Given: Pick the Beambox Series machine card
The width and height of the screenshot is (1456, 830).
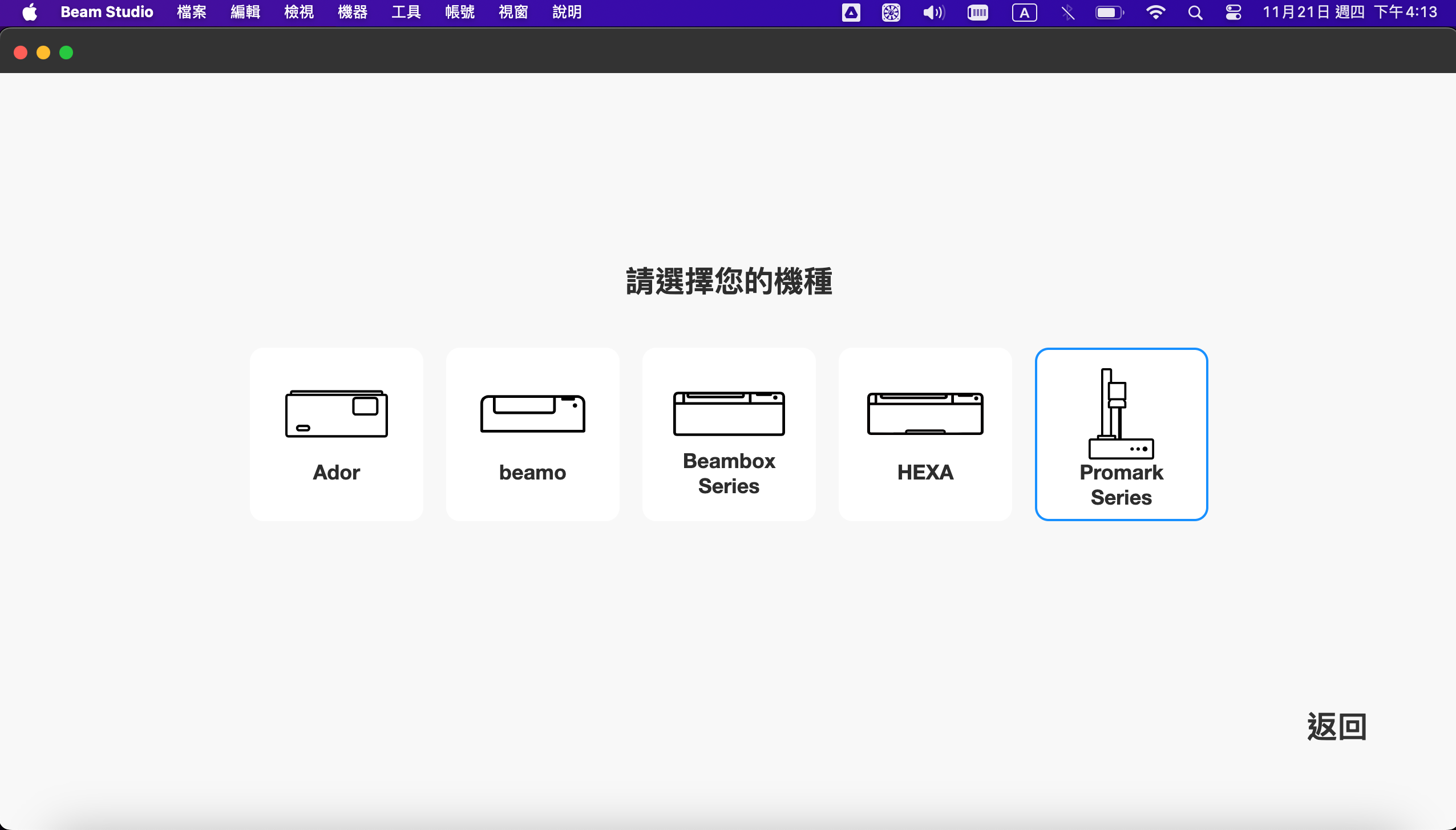Looking at the screenshot, I should [729, 434].
